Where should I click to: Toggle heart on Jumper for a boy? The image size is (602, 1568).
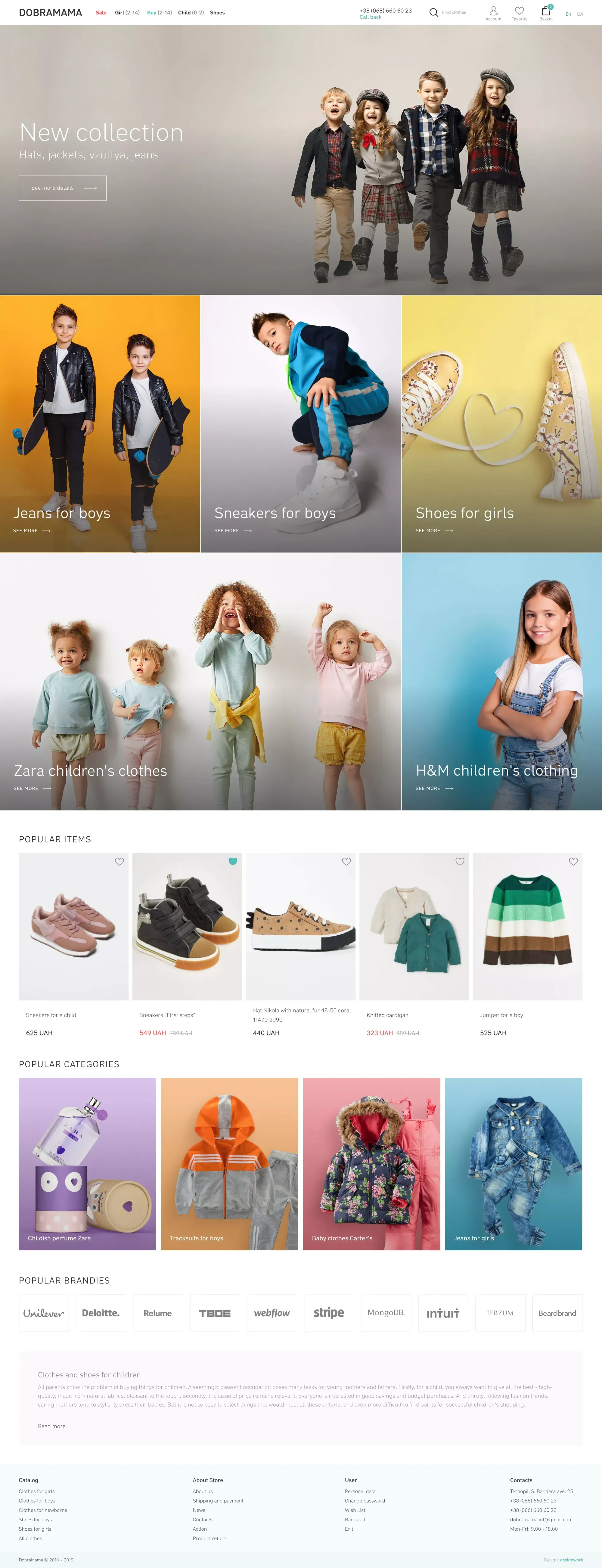coord(573,861)
